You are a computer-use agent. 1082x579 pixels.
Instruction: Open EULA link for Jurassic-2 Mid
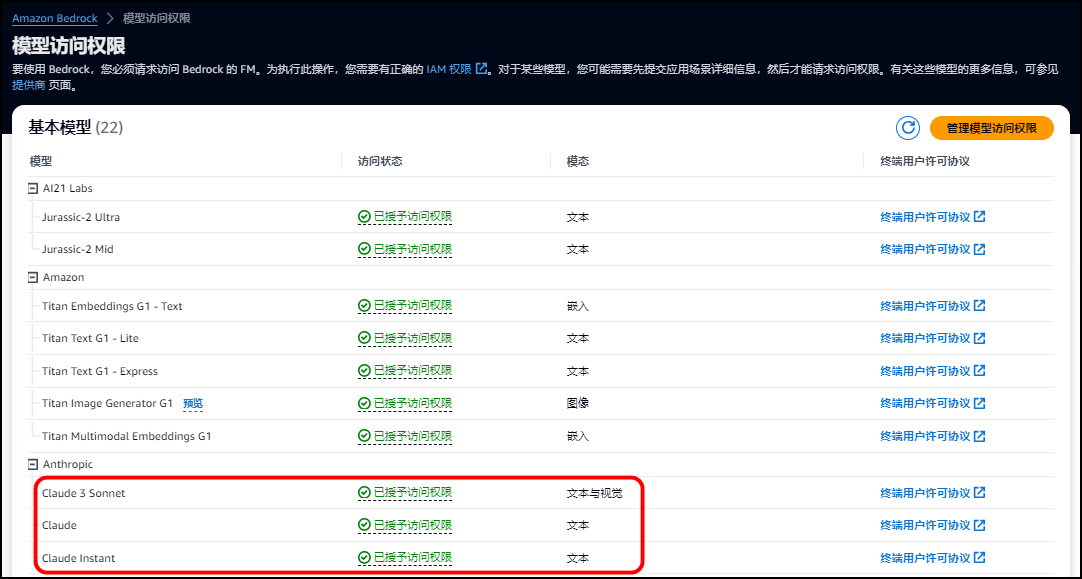click(x=933, y=249)
